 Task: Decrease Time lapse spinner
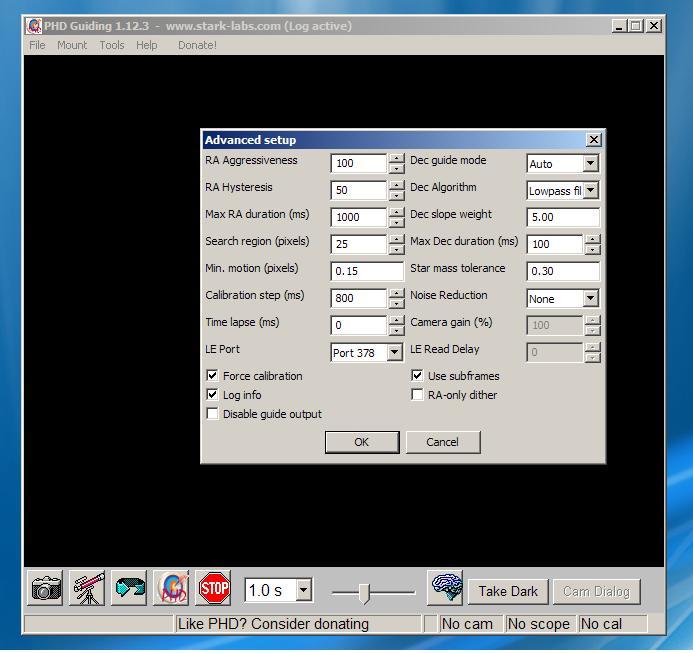pos(396,330)
